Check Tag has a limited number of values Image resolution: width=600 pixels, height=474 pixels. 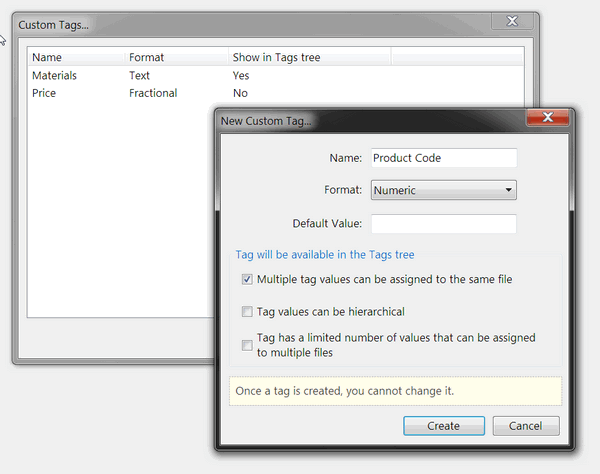point(247,345)
